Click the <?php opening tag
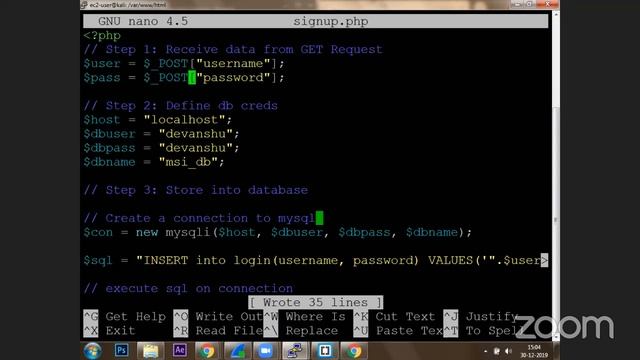 pos(102,36)
